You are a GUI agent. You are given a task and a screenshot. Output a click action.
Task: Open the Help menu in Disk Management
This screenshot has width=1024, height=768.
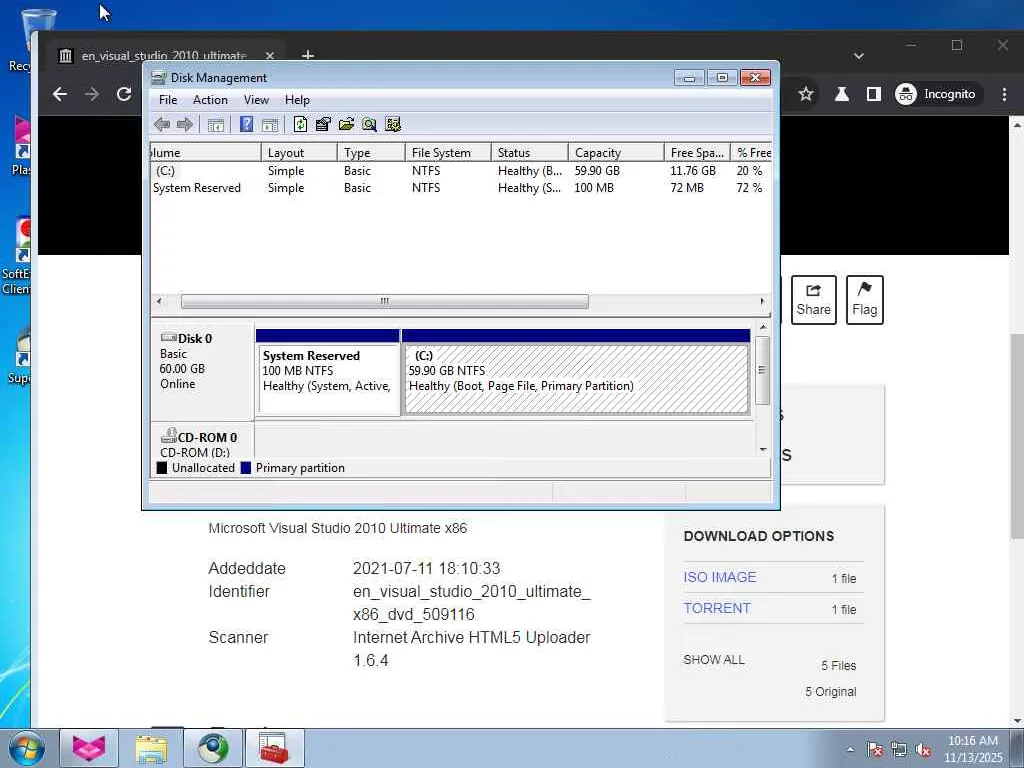[x=297, y=100]
